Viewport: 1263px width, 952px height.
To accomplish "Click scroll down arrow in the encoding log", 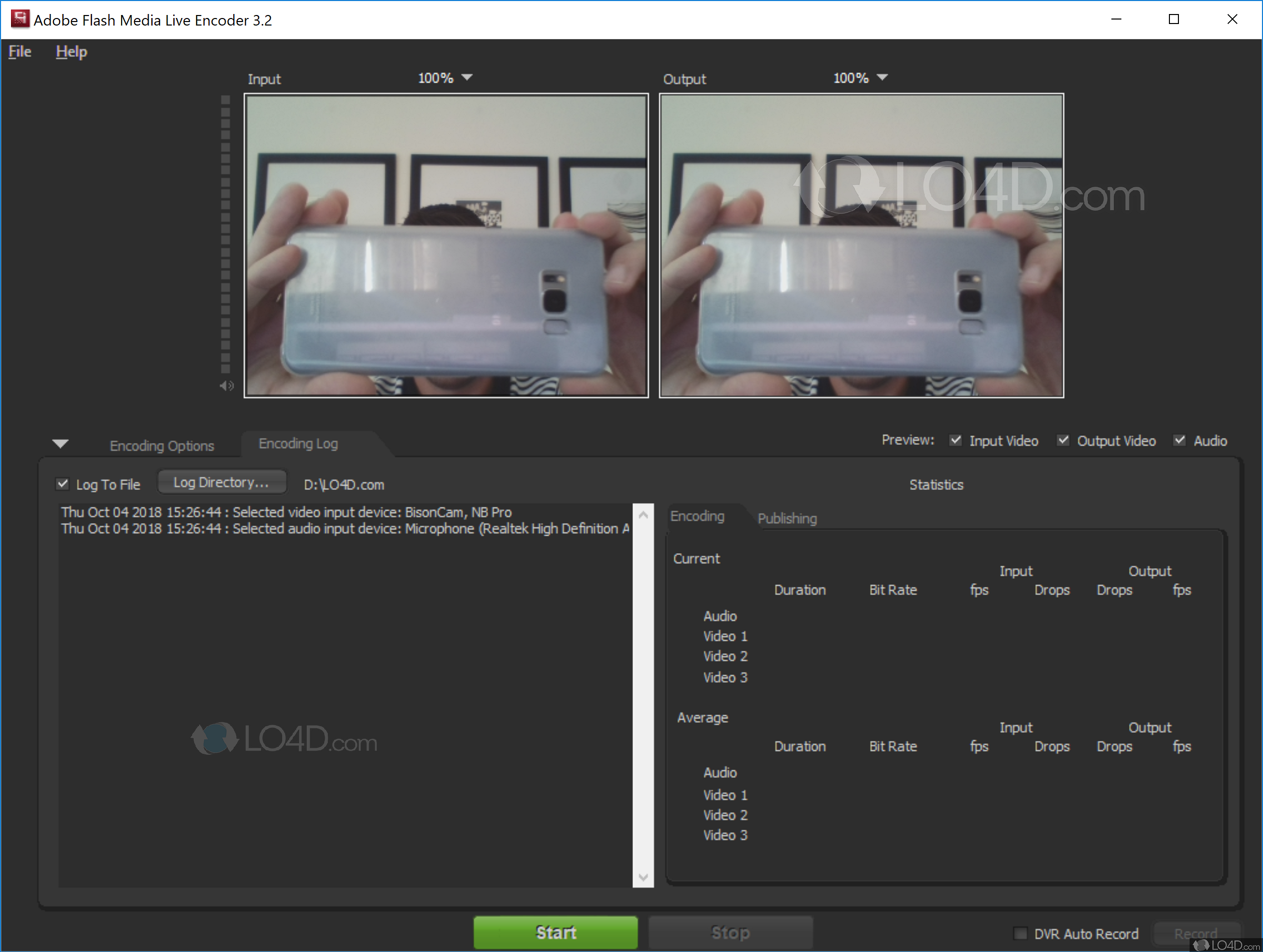I will [x=643, y=878].
